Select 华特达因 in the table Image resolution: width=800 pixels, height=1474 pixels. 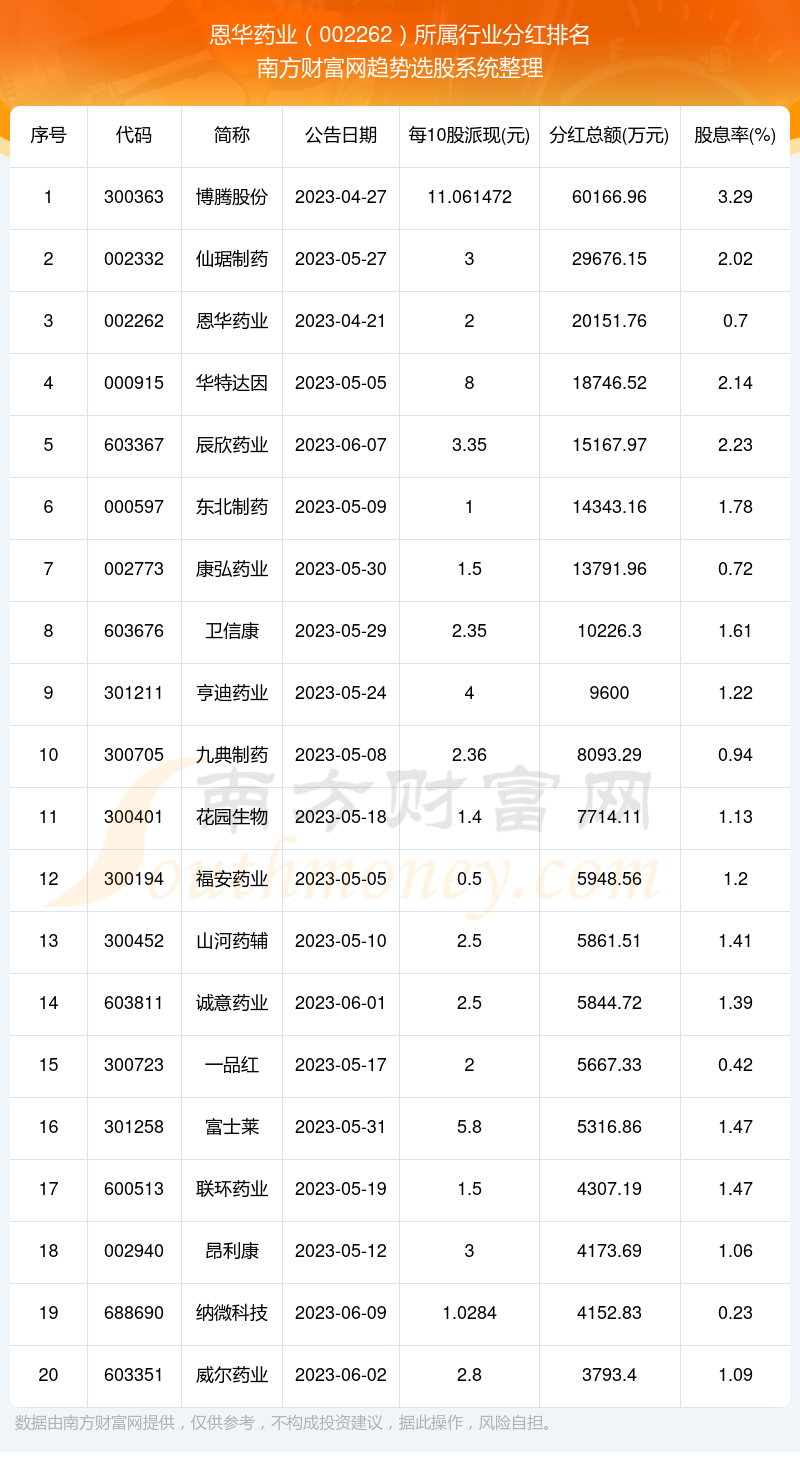coord(232,383)
